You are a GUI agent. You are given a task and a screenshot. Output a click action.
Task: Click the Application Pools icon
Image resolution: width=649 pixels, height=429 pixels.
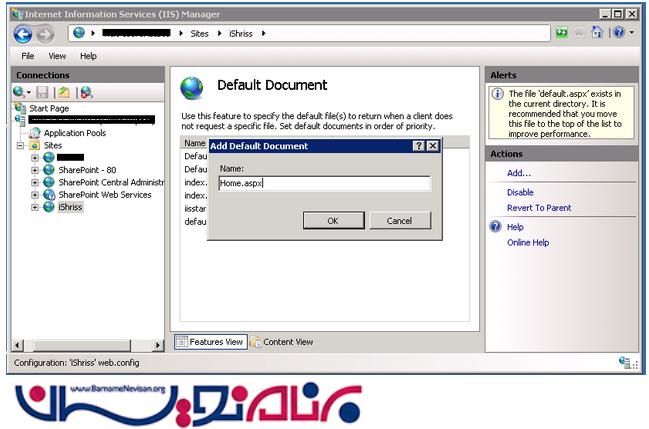tap(35, 133)
